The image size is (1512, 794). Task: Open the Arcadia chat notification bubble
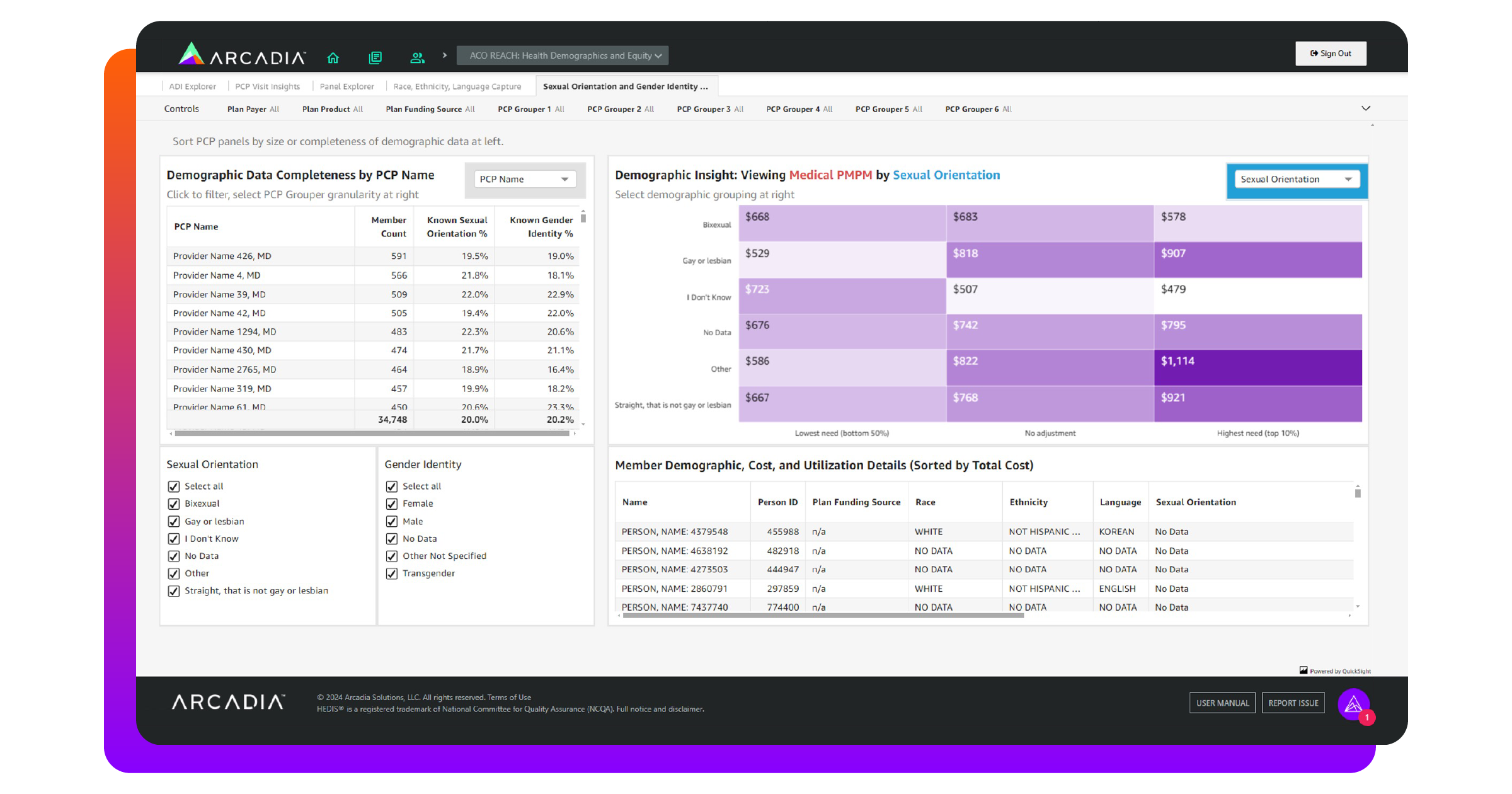[1354, 705]
